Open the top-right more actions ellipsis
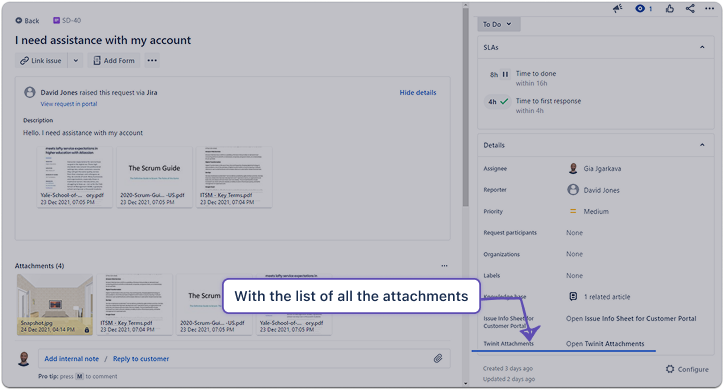The height and width of the screenshot is (390, 724). click(x=710, y=8)
